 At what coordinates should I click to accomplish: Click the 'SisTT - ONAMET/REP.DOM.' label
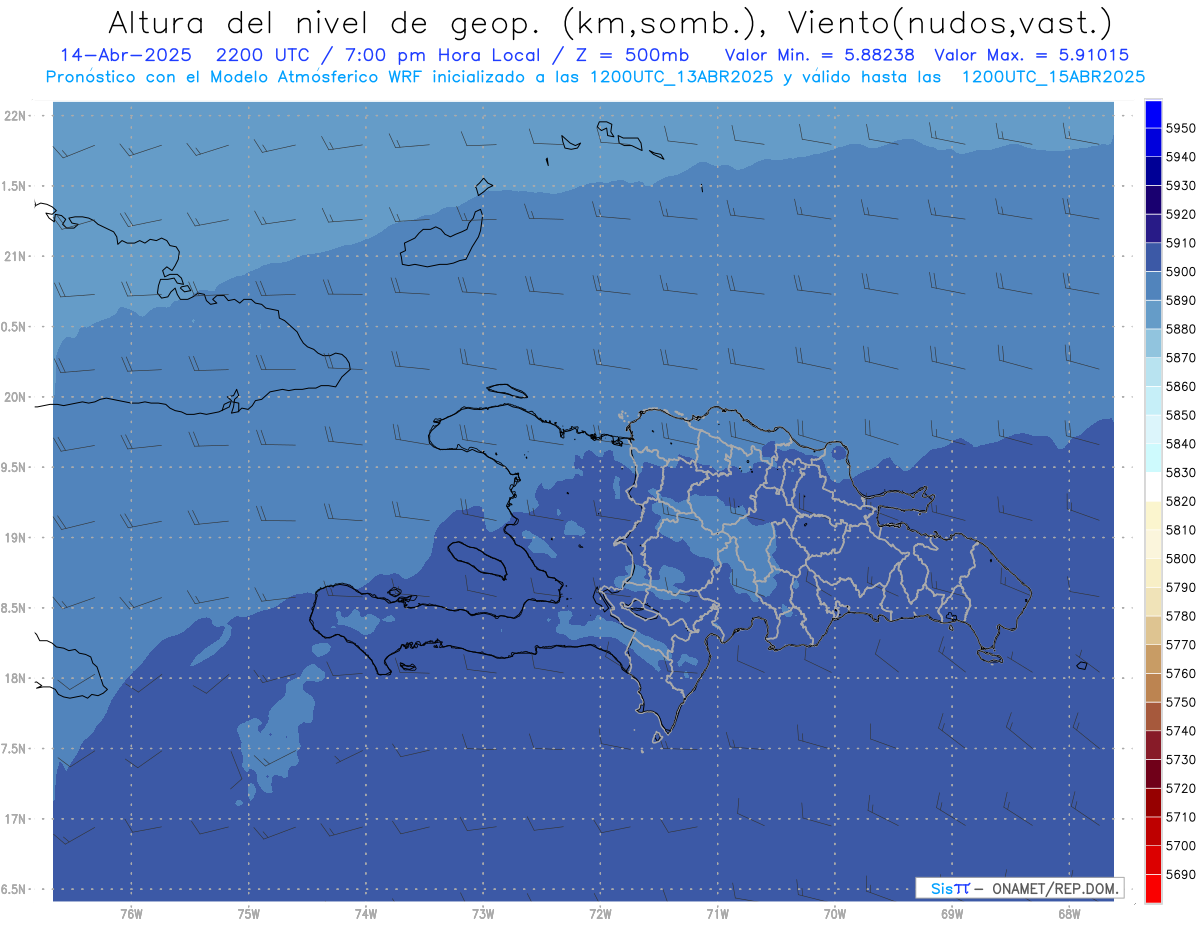(1020, 888)
